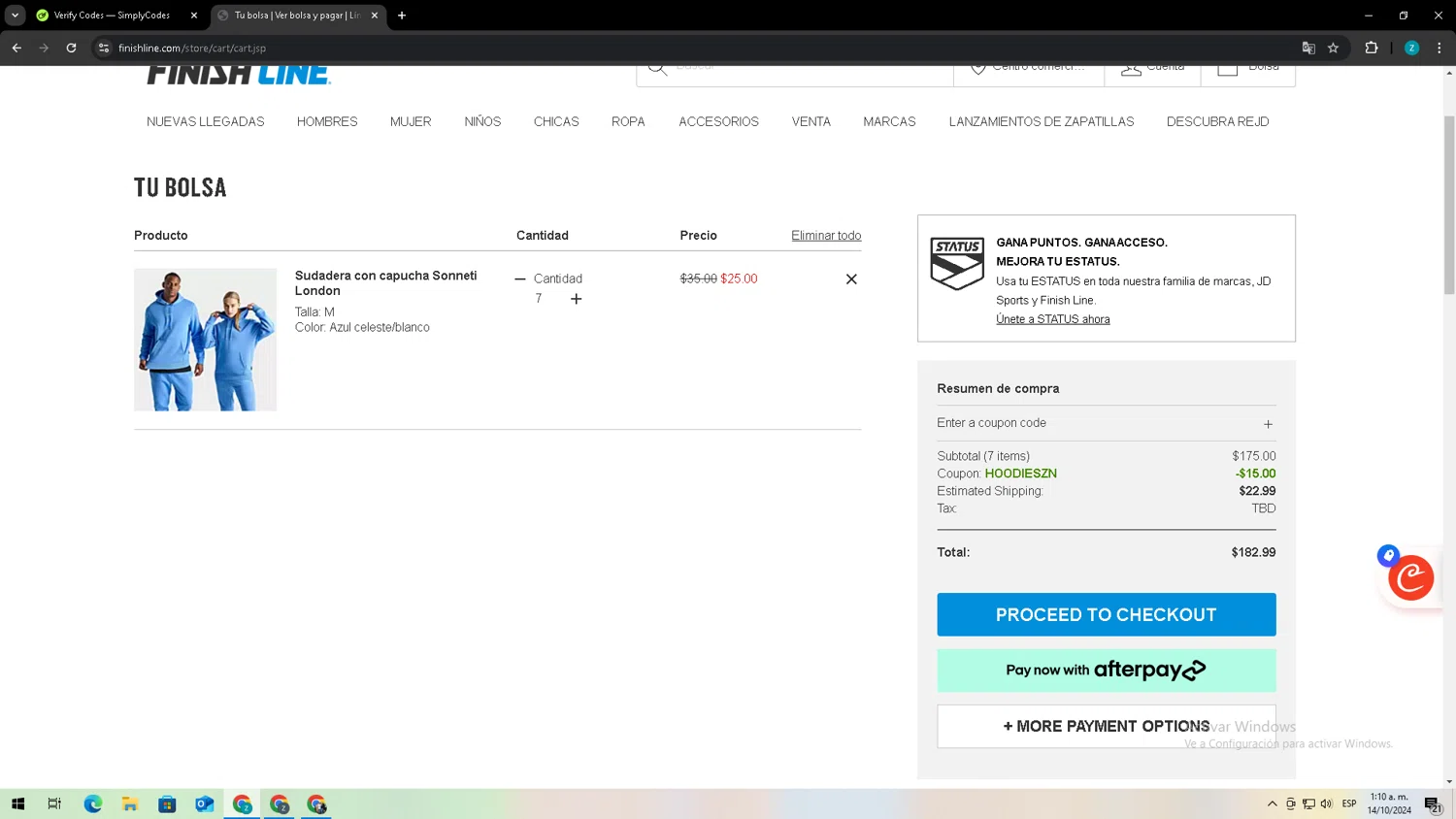This screenshot has width=1456, height=819.
Task: Reload the current page
Action: (x=71, y=48)
